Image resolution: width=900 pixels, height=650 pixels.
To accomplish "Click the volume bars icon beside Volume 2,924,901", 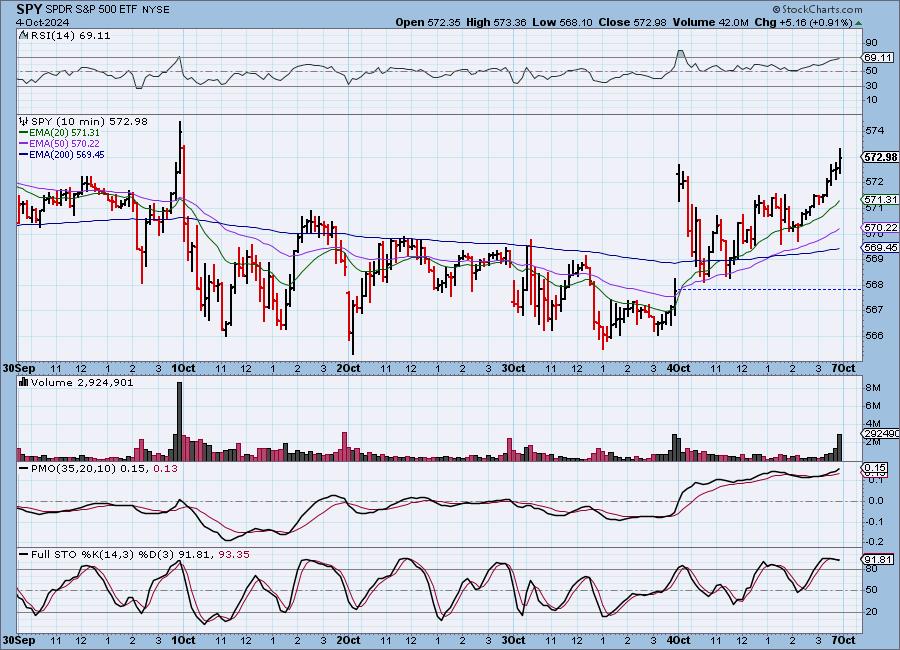I will pyautogui.click(x=24, y=382).
